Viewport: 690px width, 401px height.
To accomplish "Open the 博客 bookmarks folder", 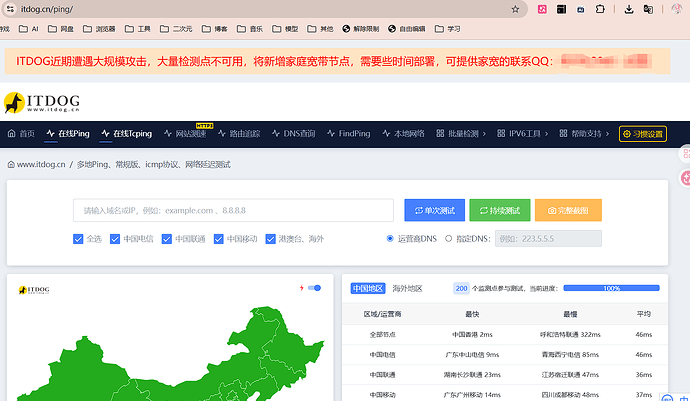I will click(215, 29).
